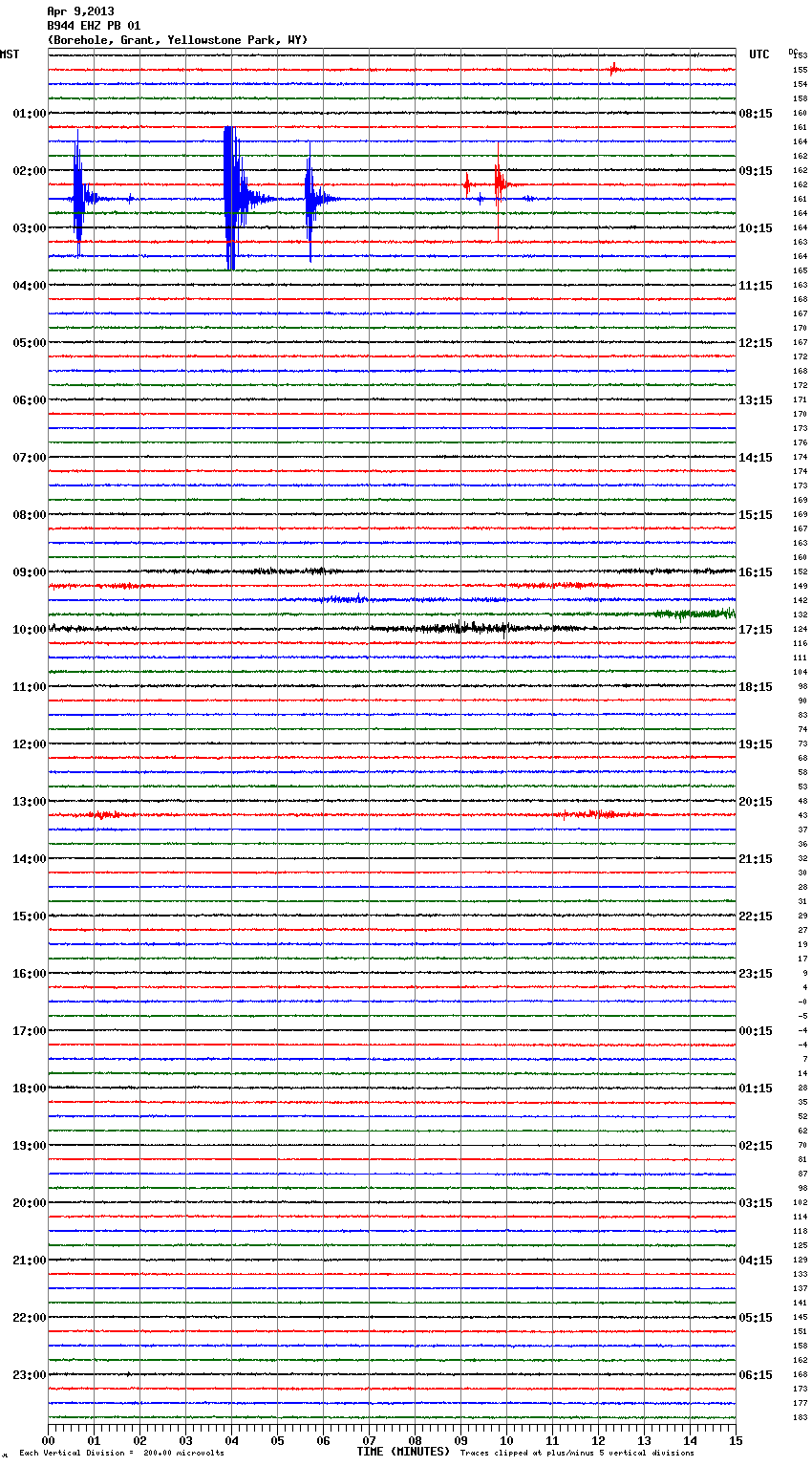812x1466 pixels.
Task: Select the 21:00 MST row label
Action: (29, 1261)
